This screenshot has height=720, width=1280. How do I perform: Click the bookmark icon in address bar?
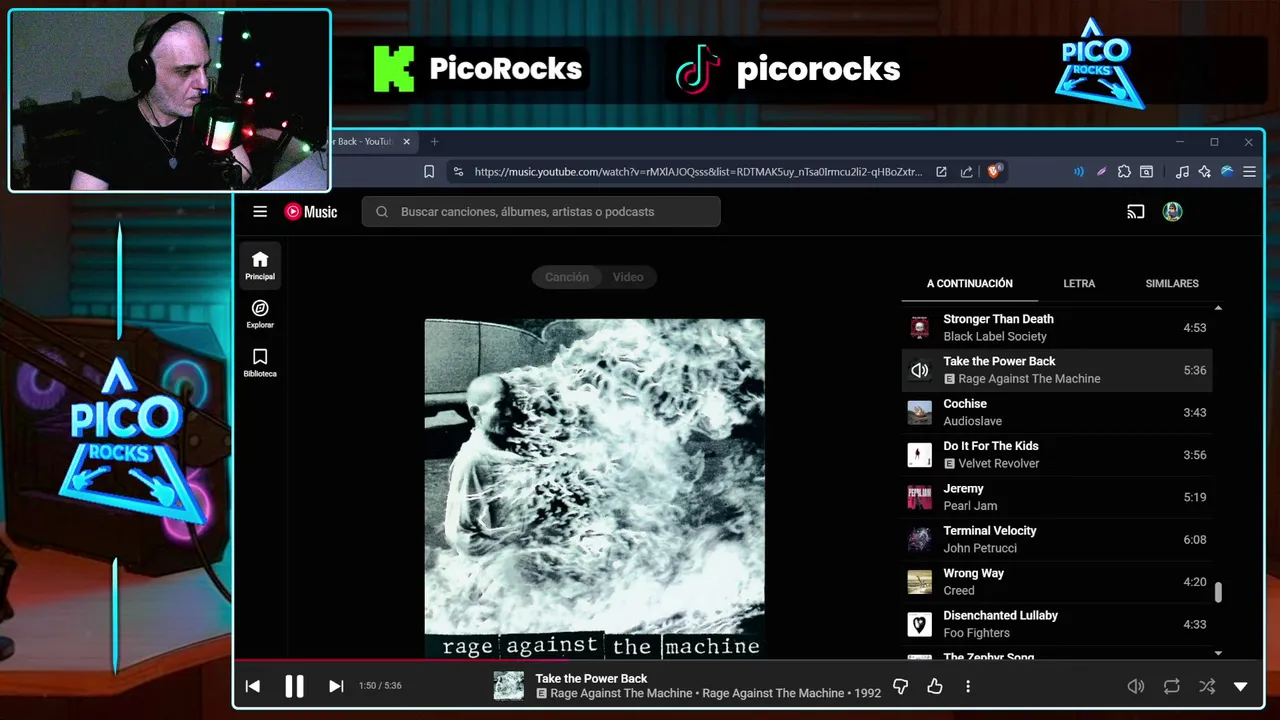429,172
